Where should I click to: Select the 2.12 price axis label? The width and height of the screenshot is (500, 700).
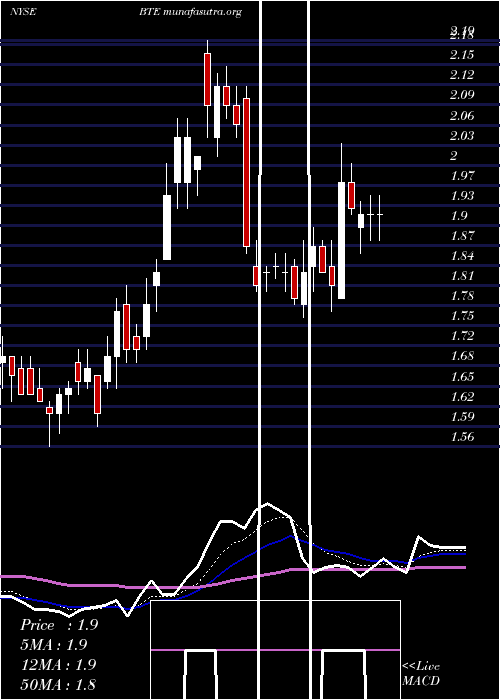coord(462,75)
